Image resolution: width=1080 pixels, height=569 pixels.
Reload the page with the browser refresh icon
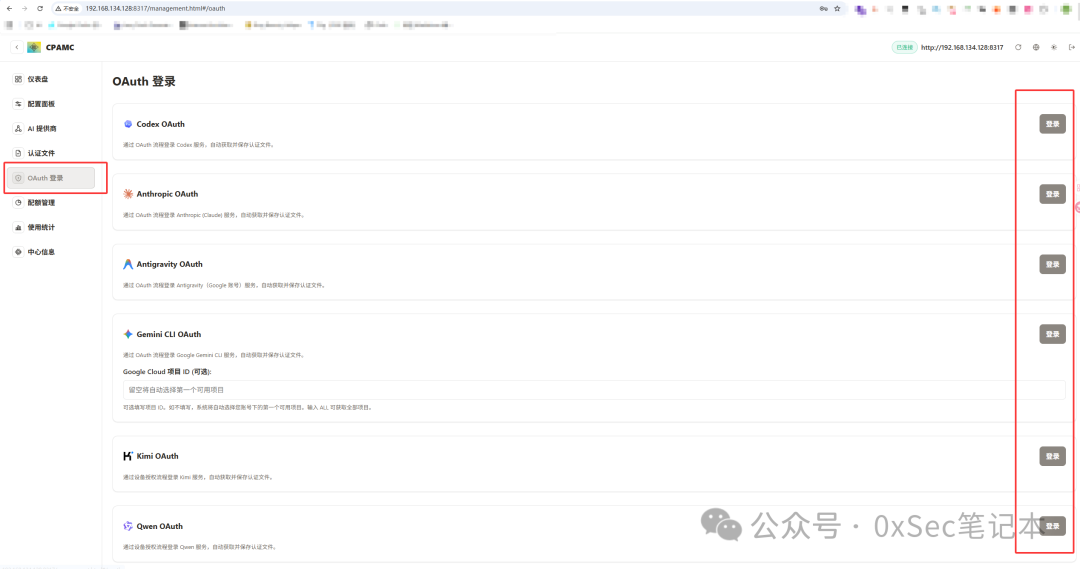click(x=40, y=8)
